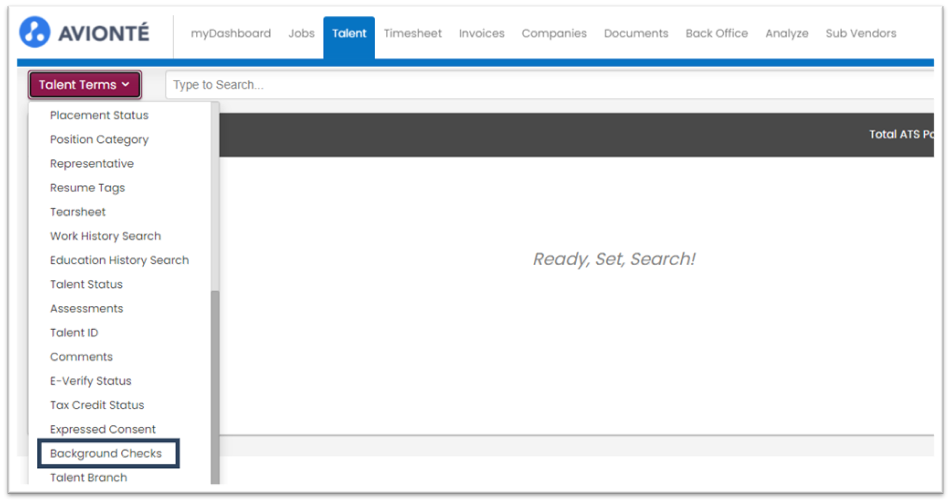Switch to the Analyze tab
951x503 pixels.
(787, 33)
